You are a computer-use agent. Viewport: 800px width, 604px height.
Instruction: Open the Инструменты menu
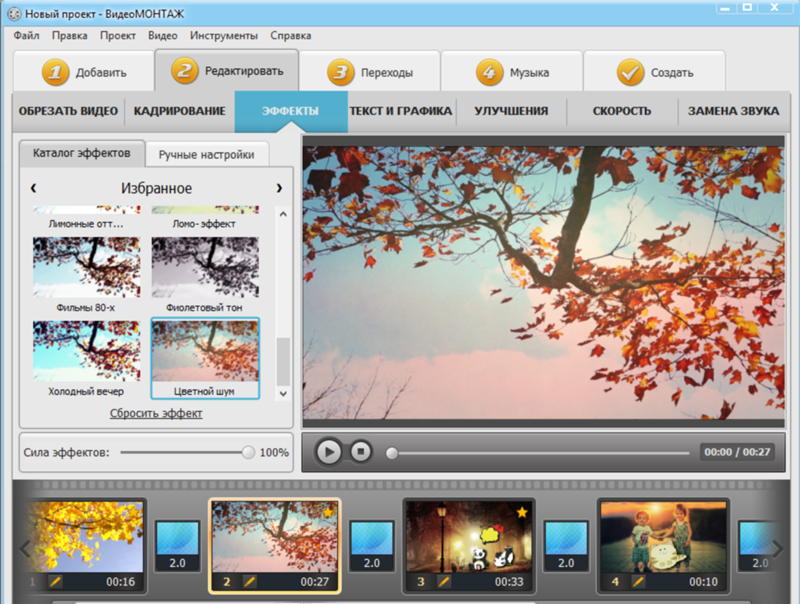coord(224,36)
